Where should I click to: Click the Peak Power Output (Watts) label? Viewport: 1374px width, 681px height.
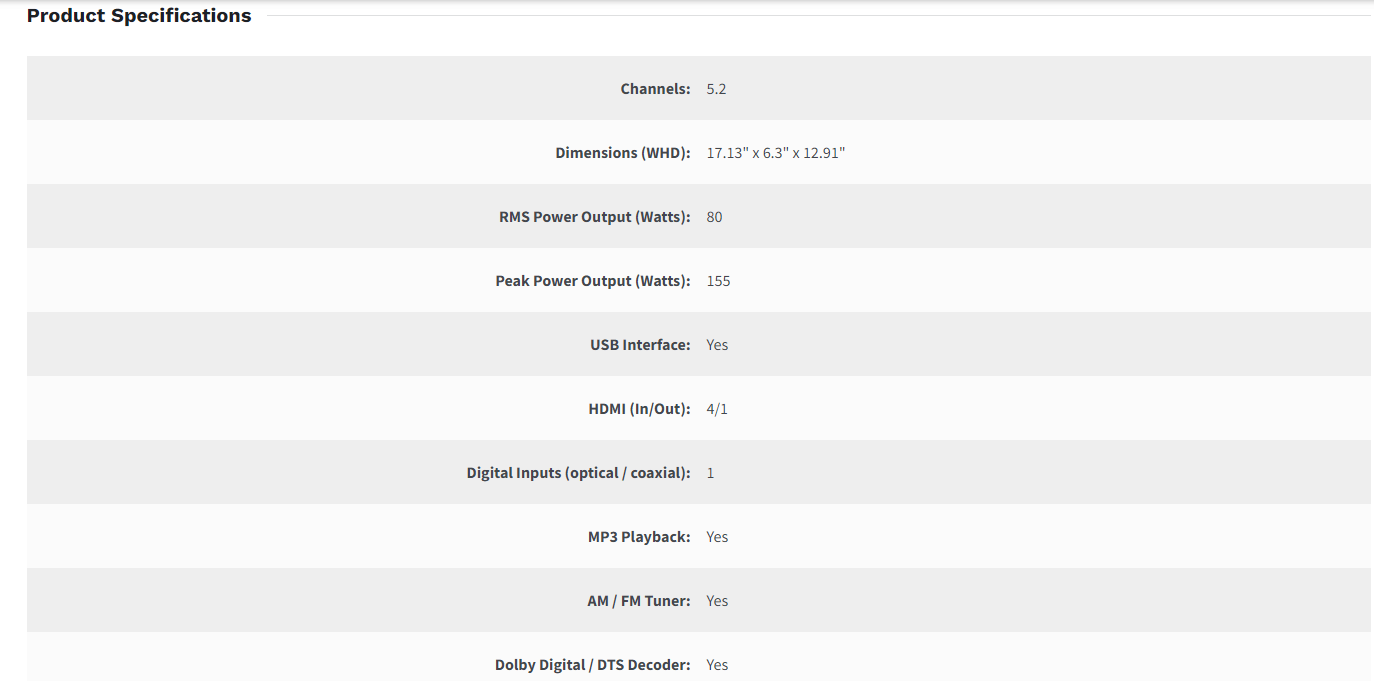593,281
